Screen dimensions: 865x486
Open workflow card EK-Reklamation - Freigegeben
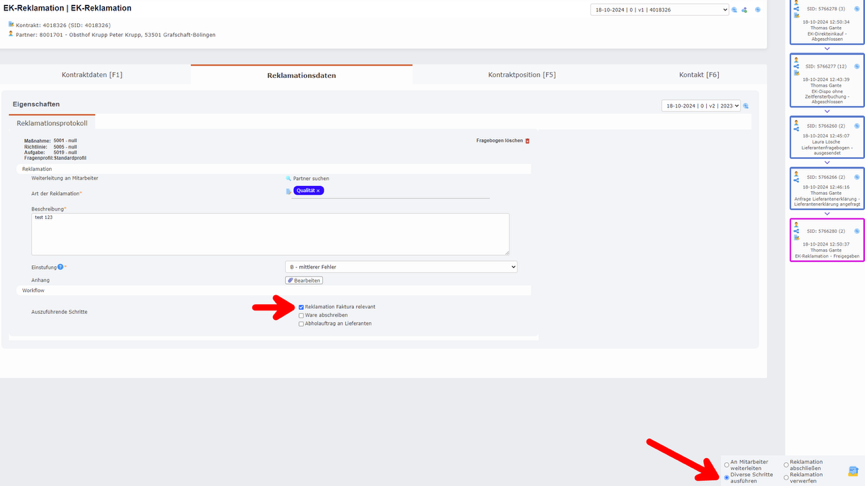826,240
